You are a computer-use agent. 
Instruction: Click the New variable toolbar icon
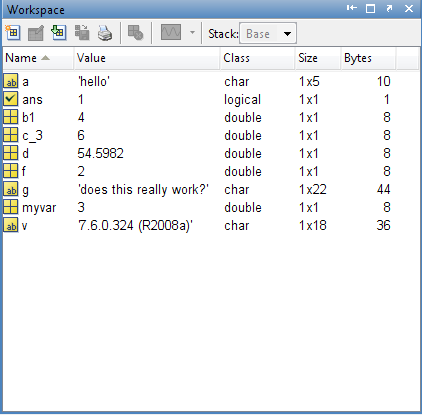pyautogui.click(x=13, y=33)
